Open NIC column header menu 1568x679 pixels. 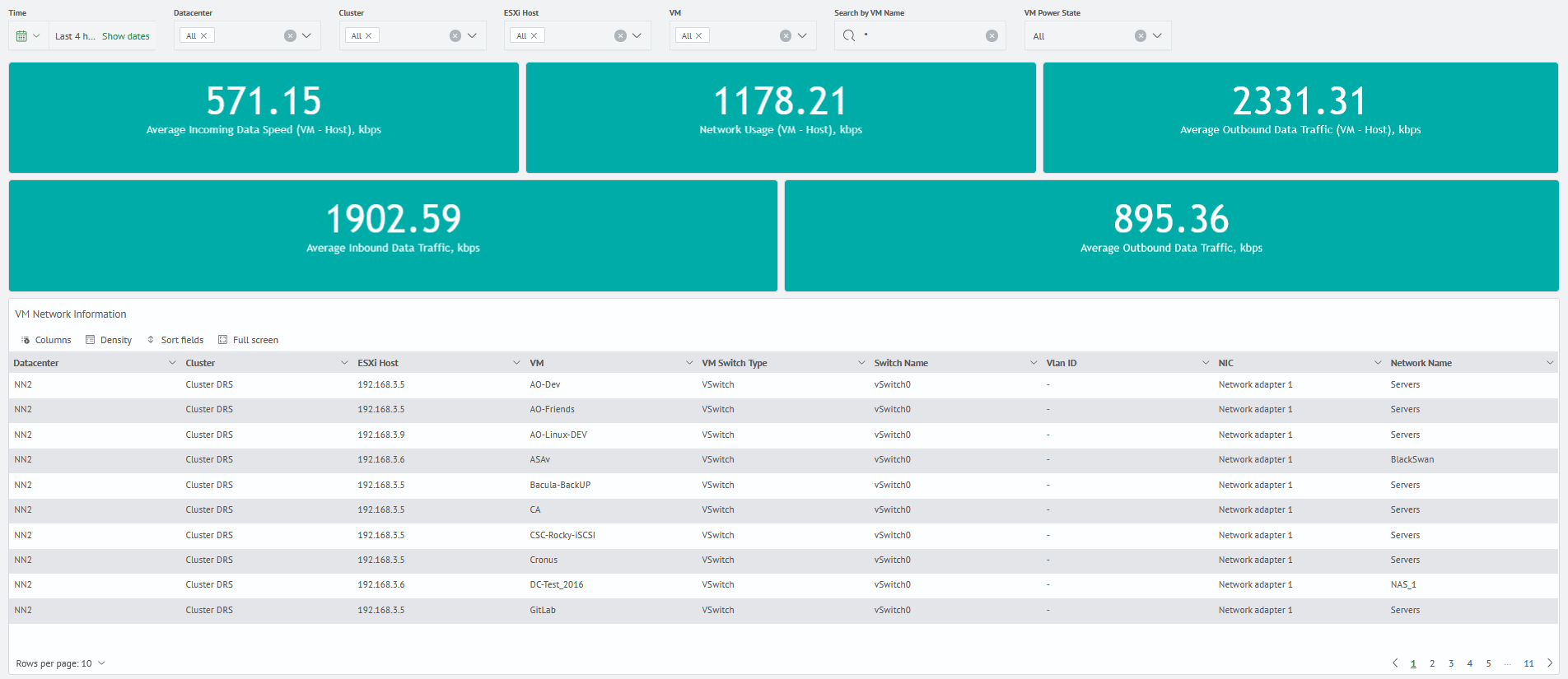coord(1378,363)
